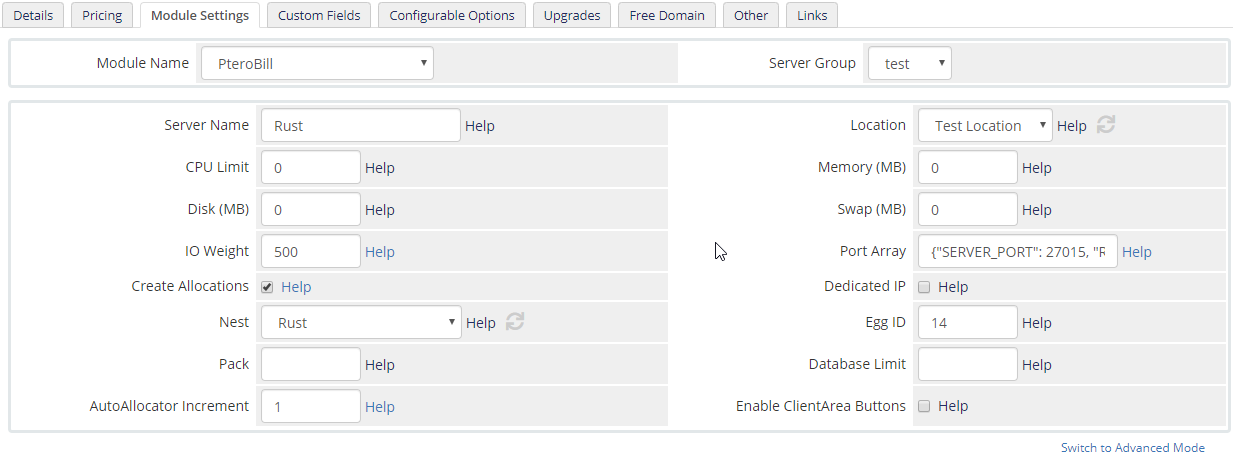
Task: Uncheck the Create Allocations checkbox
Action: click(x=267, y=287)
